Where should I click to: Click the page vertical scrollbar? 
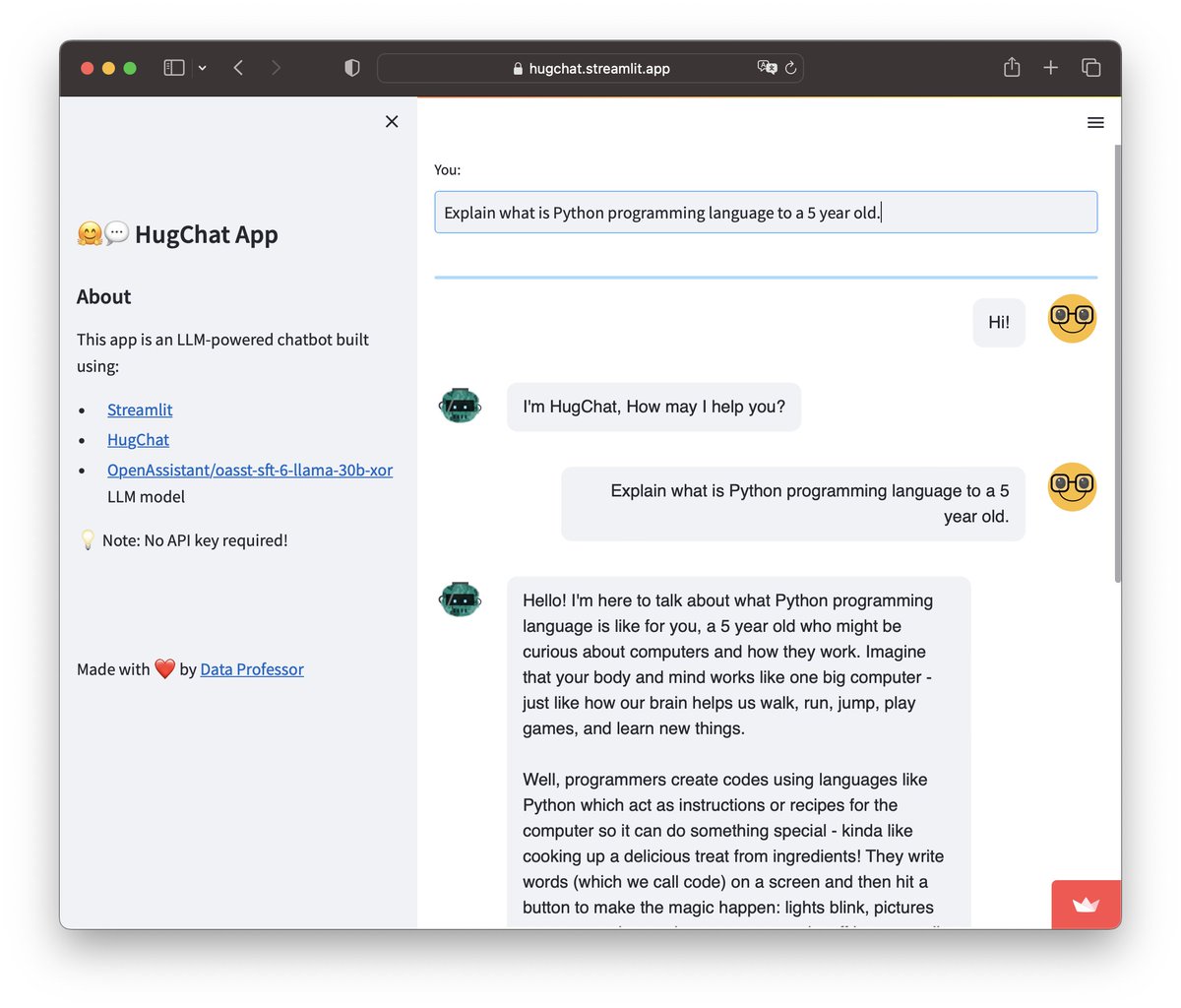tap(1117, 364)
